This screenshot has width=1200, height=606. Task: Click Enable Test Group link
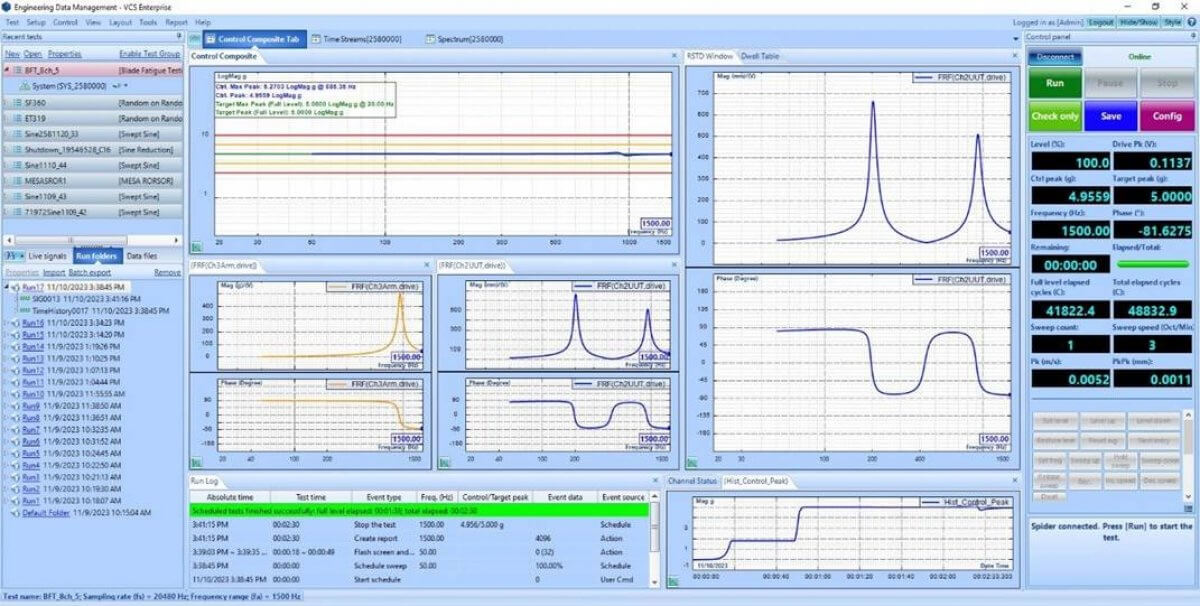tap(150, 54)
